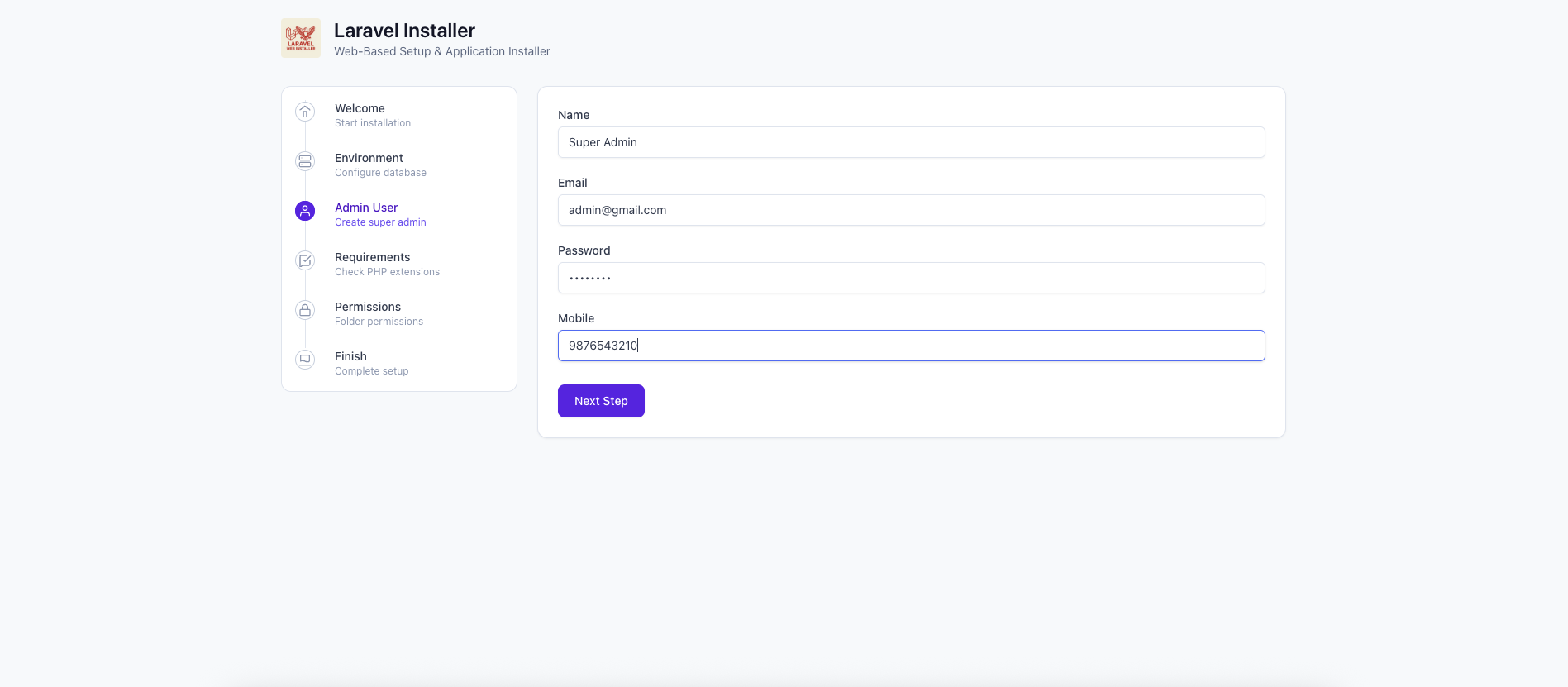Click the Finish monitor icon

tap(304, 360)
